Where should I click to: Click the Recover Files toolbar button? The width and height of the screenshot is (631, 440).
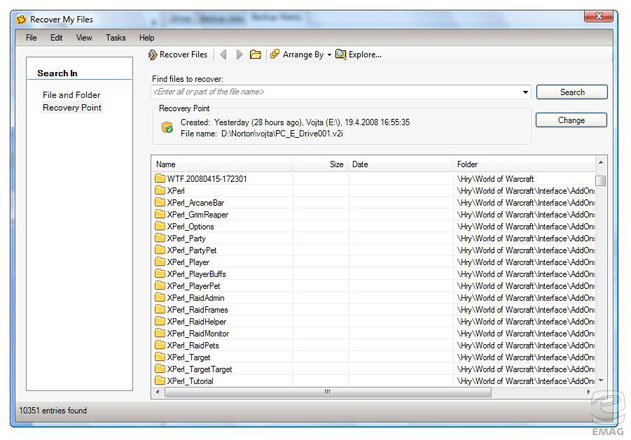(x=177, y=54)
